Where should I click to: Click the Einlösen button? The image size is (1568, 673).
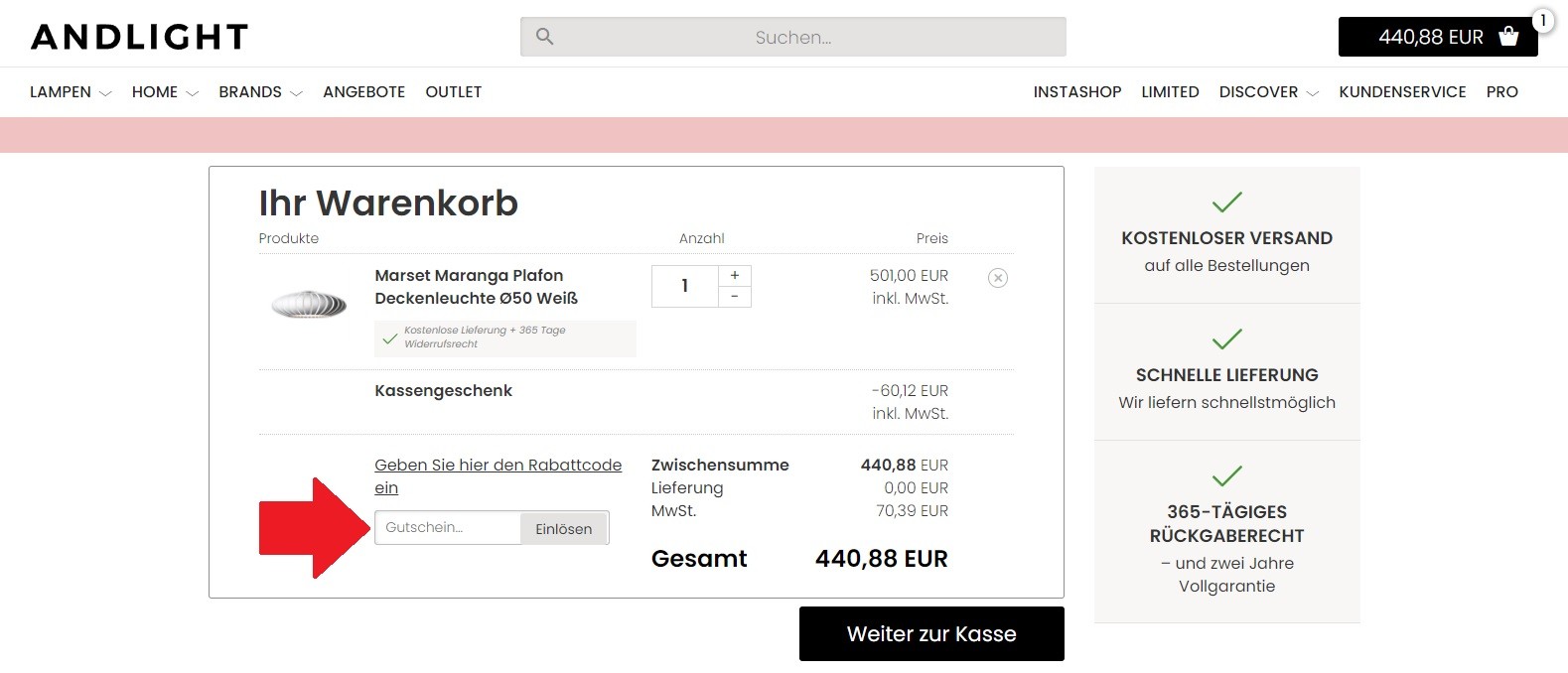click(x=564, y=528)
